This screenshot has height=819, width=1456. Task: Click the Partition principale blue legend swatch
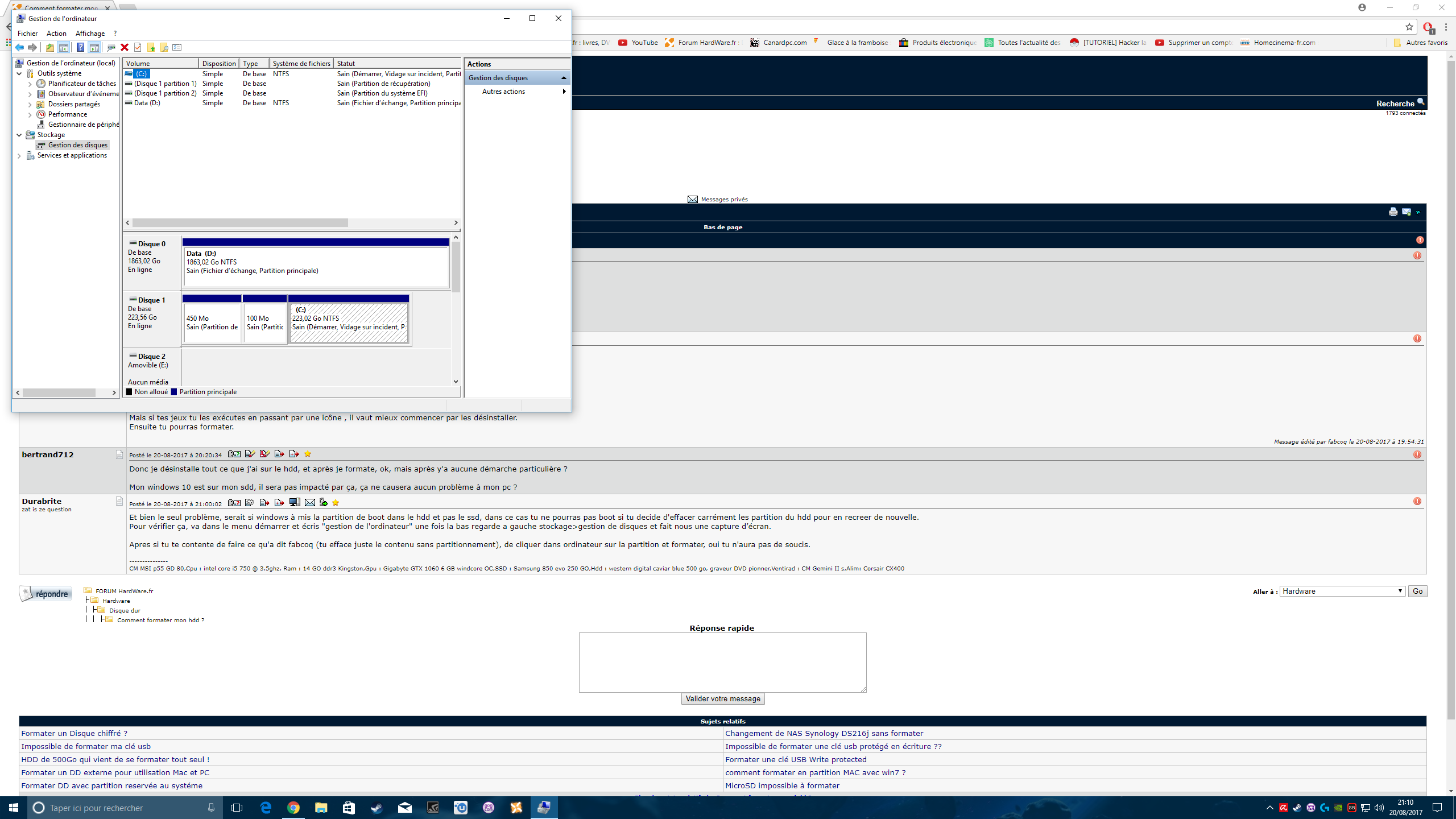point(174,392)
